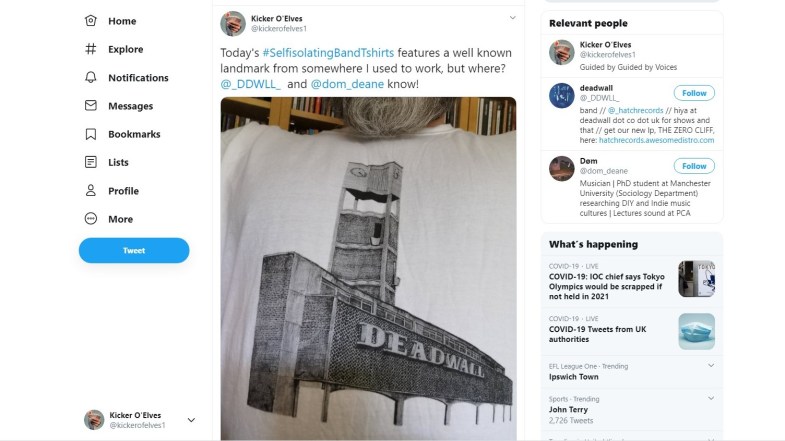The image size is (785, 441).
Task: Expand John Terry trend options
Action: click(711, 399)
